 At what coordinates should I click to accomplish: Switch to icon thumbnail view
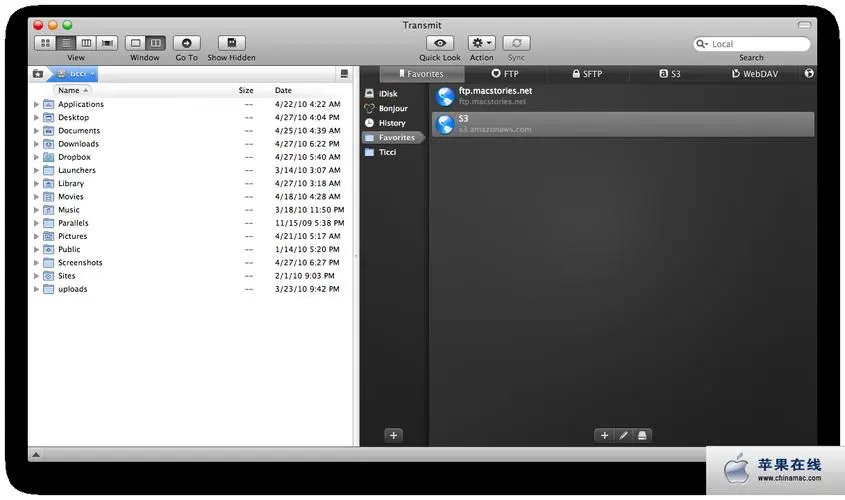(45, 43)
